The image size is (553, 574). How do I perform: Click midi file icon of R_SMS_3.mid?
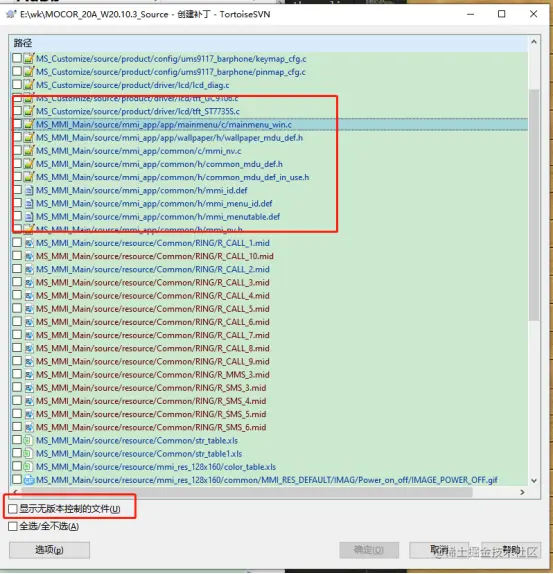click(29, 388)
